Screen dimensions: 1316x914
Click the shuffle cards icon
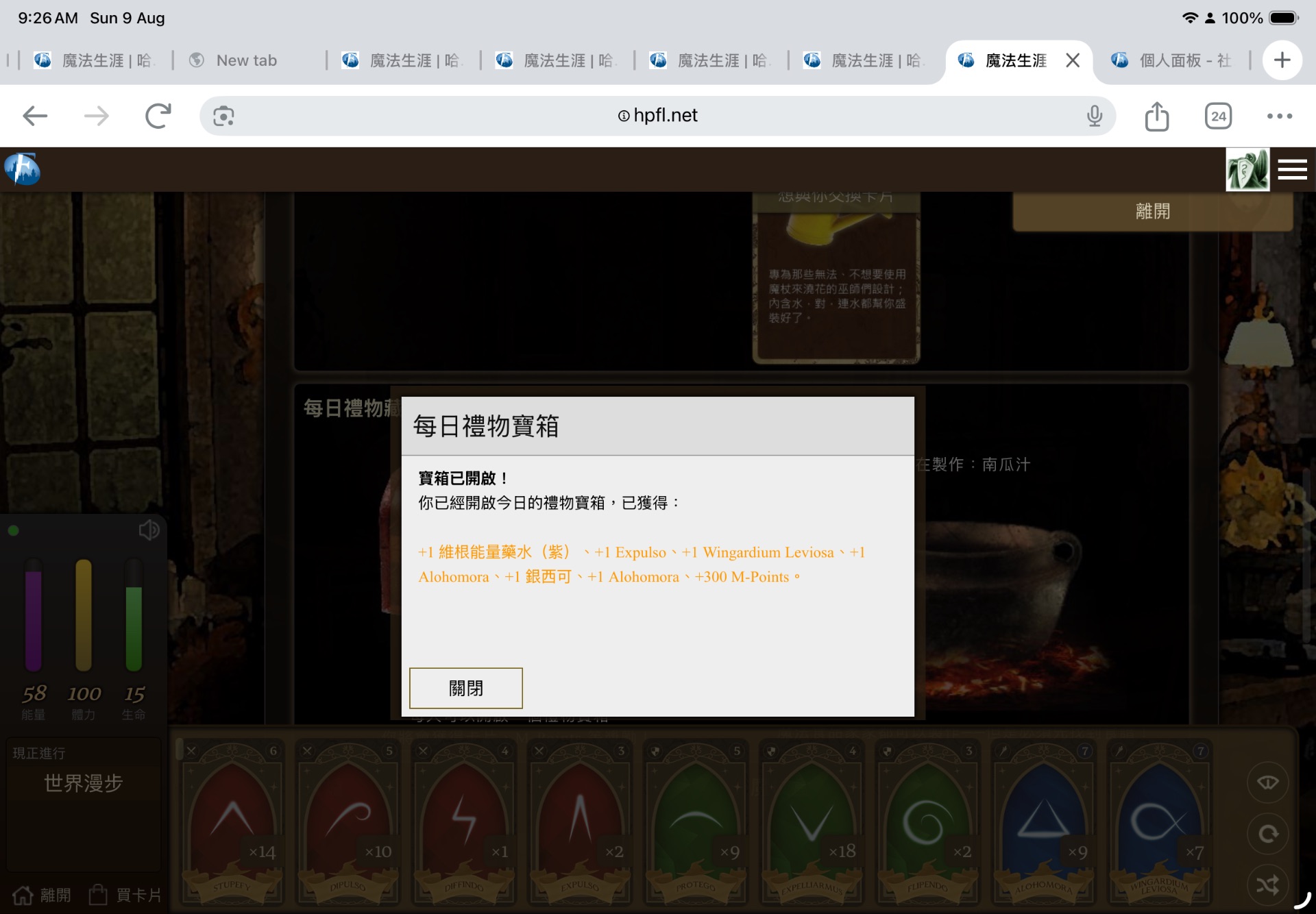click(1267, 885)
